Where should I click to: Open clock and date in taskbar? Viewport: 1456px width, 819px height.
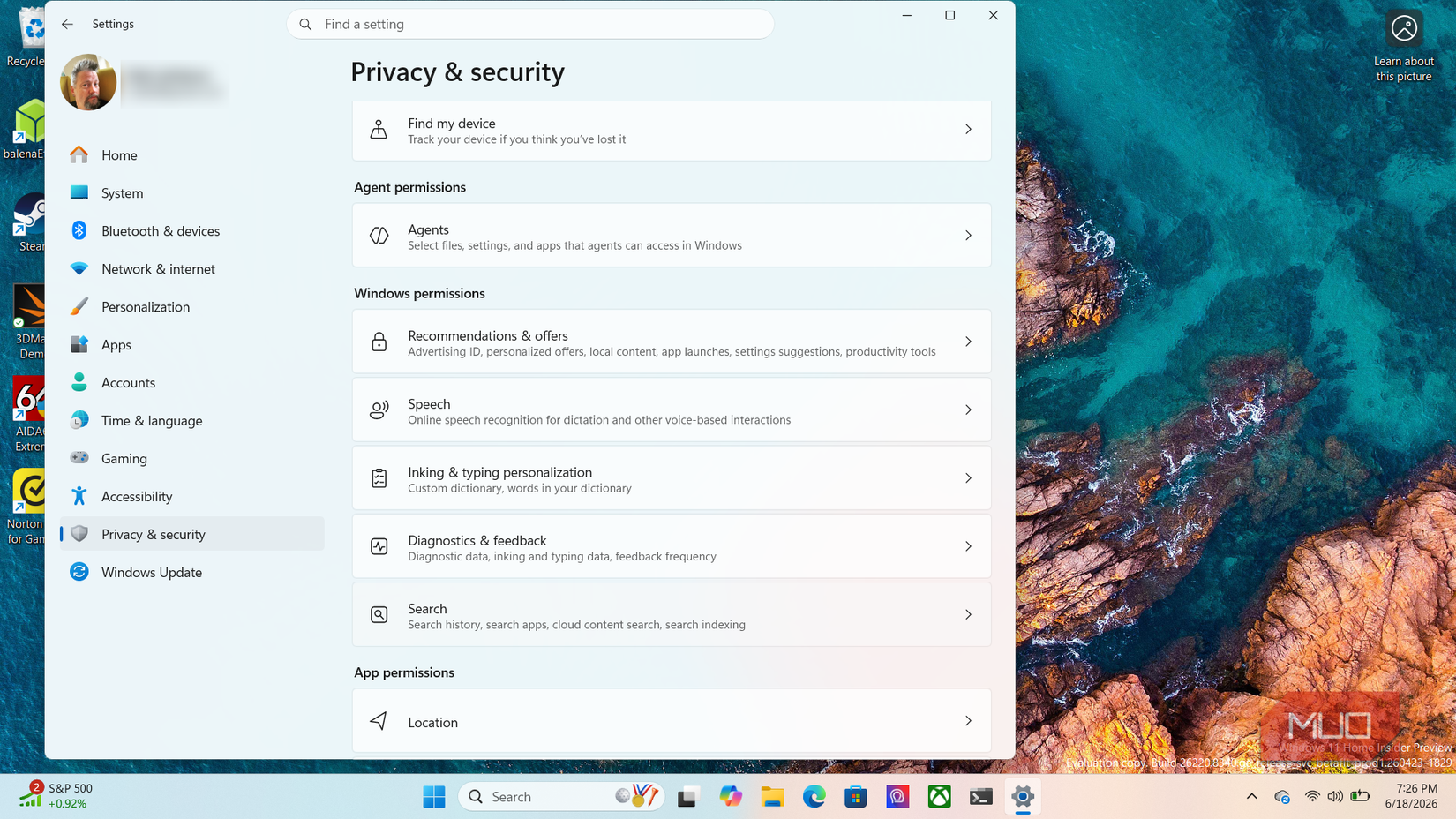click(1410, 795)
